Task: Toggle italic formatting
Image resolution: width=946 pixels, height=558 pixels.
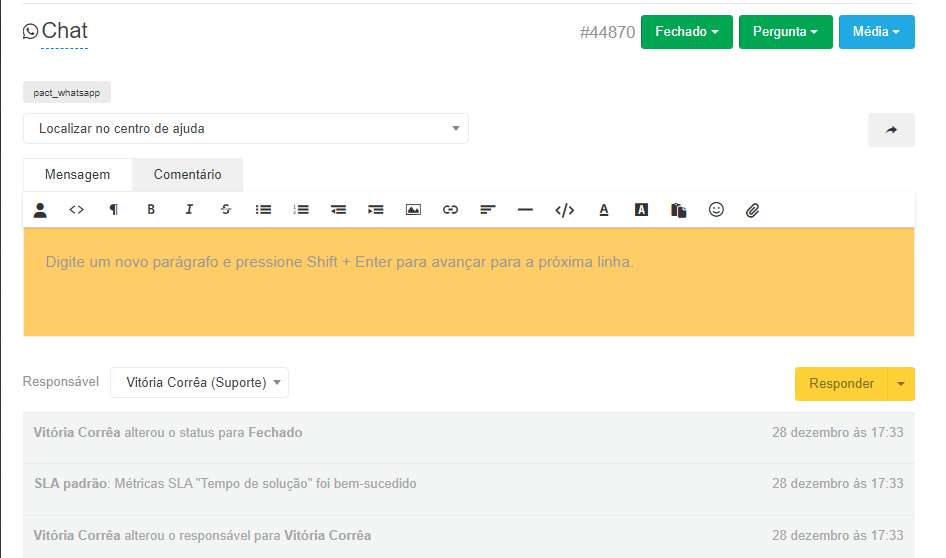Action: click(189, 209)
